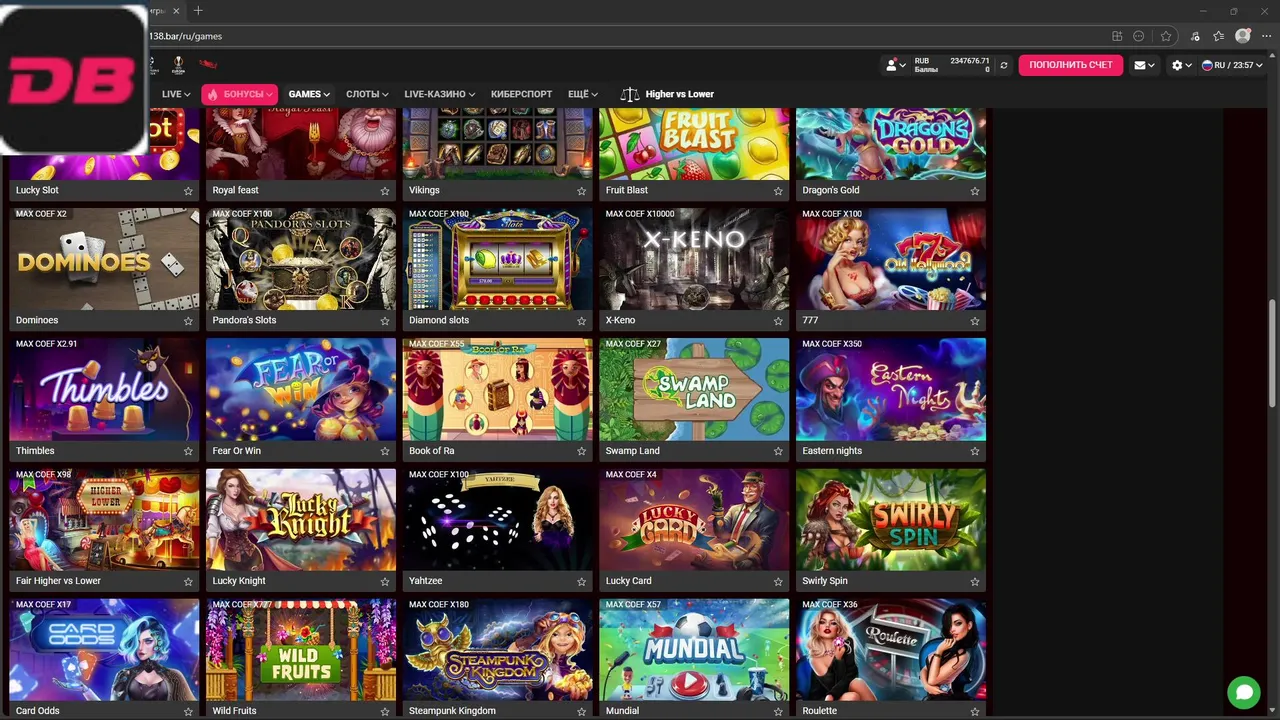Favorite the Diamond slots game star

click(581, 321)
